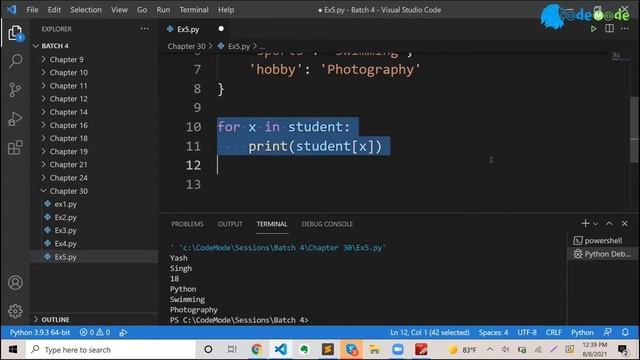Open File Explorer from taskbar
Image resolution: width=640 pixels, height=360 pixels.
(374, 349)
